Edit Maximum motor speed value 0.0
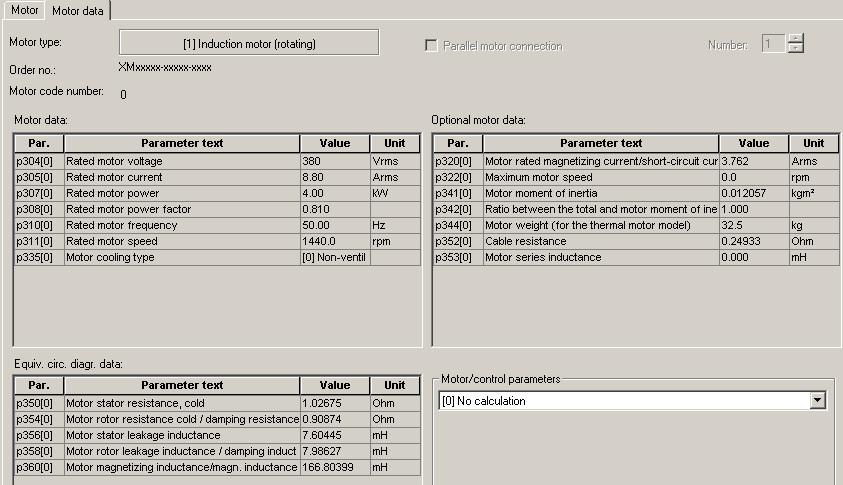This screenshot has width=843, height=485. [x=753, y=177]
